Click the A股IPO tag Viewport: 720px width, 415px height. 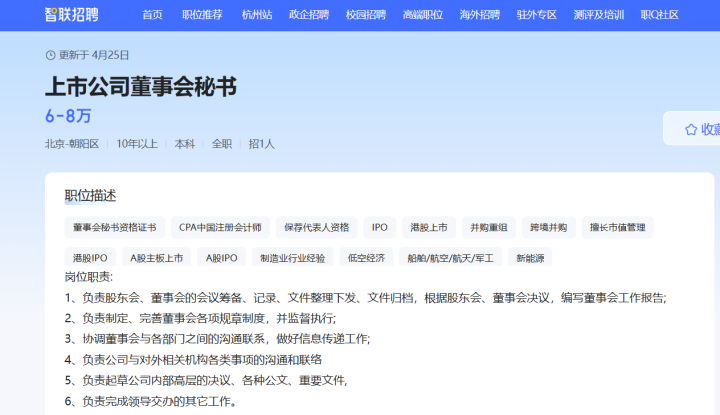click(222, 257)
